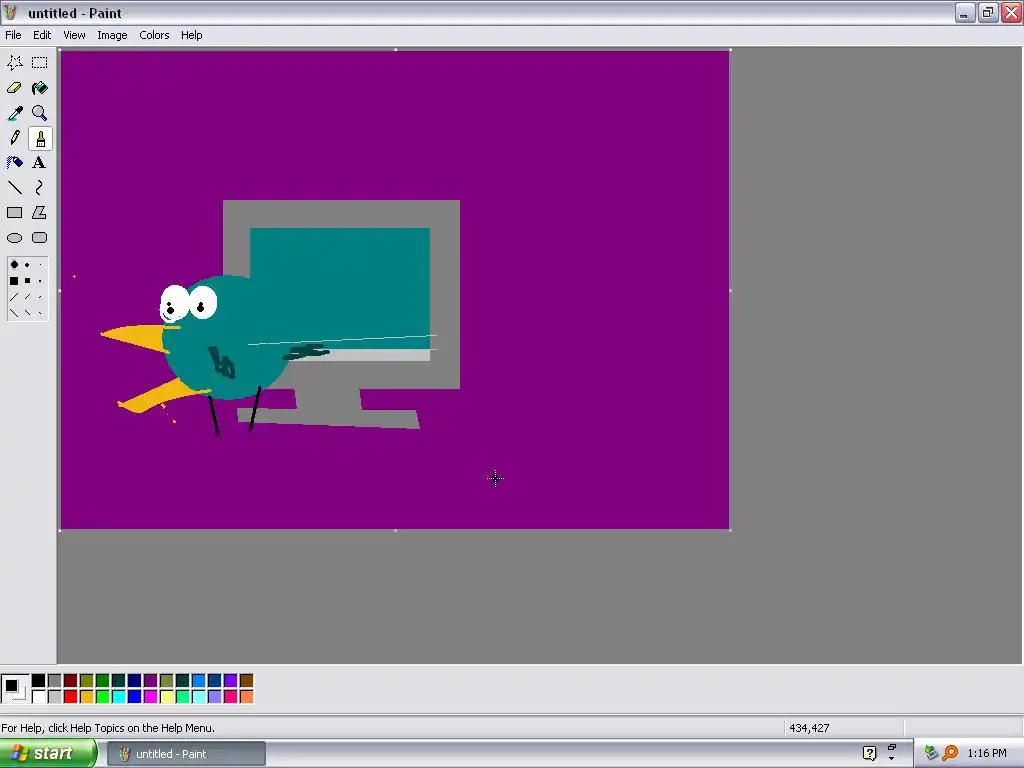The width and height of the screenshot is (1024, 768).
Task: Choose the medium backslash brush shape
Action: coord(27,313)
